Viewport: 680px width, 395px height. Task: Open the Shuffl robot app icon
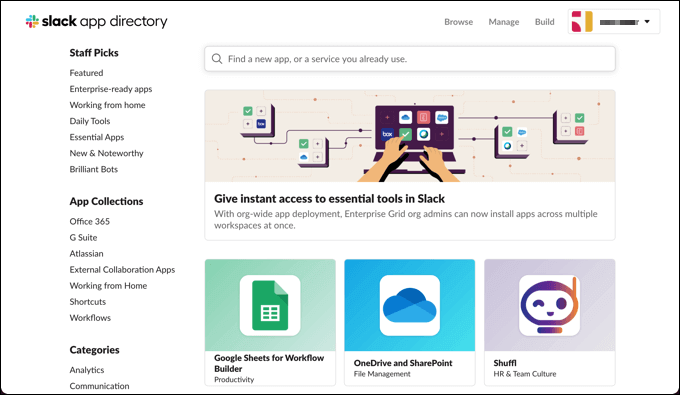549,305
